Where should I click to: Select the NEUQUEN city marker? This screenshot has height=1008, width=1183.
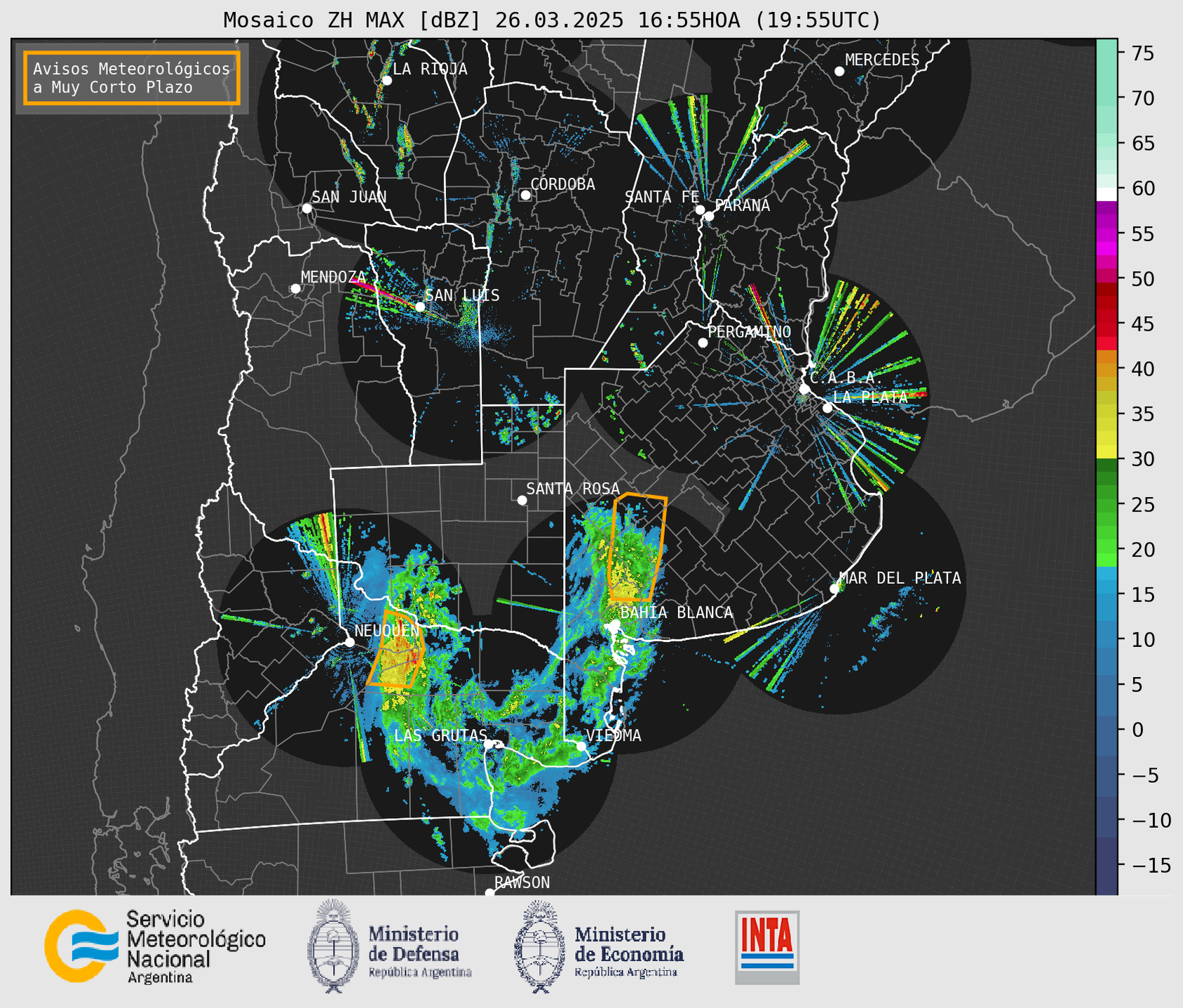coord(349,641)
